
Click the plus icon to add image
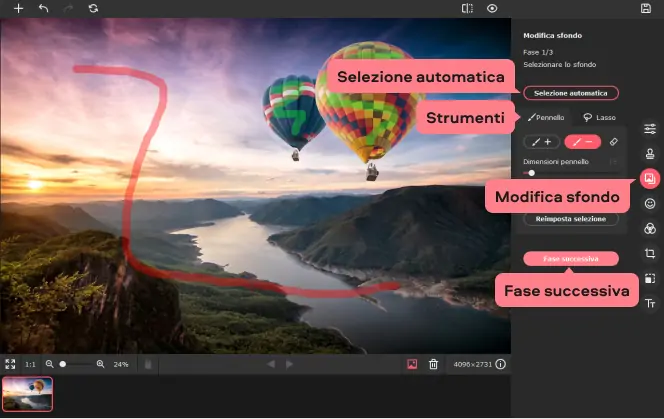coord(18,8)
